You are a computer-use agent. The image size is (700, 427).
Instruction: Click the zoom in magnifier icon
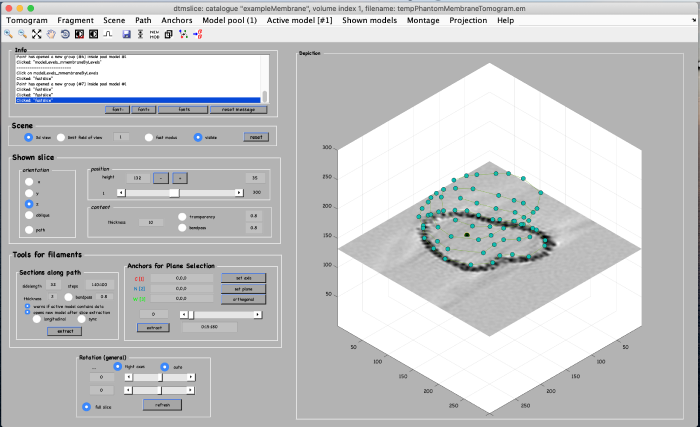(8, 34)
